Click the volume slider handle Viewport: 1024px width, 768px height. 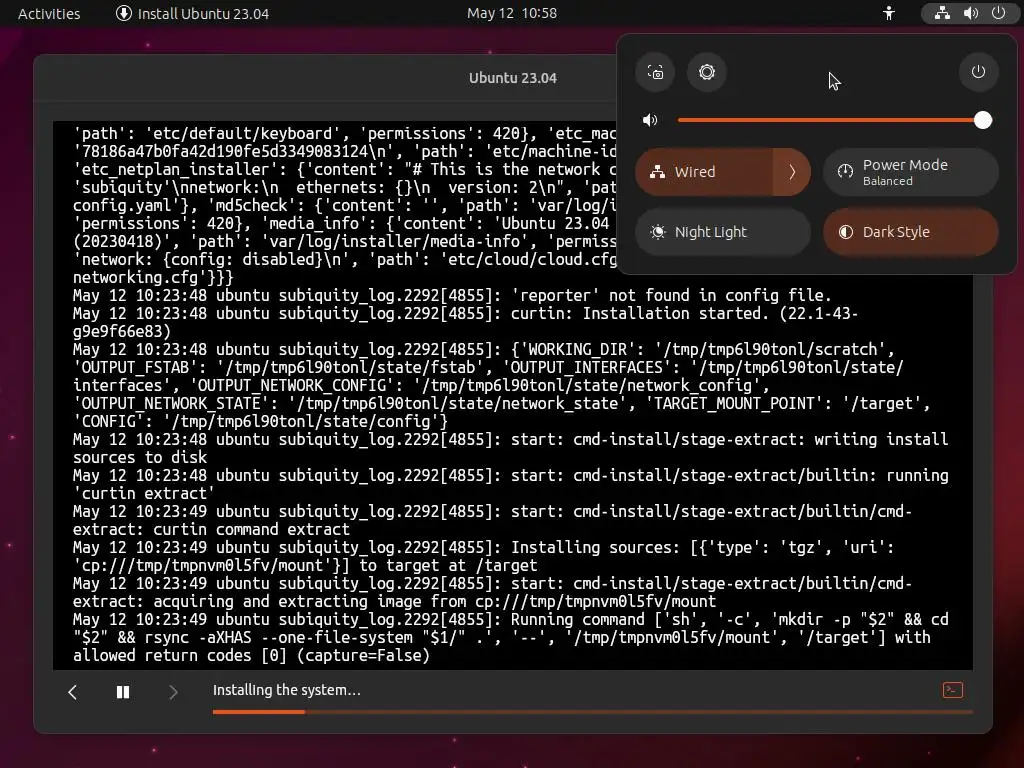[983, 120]
